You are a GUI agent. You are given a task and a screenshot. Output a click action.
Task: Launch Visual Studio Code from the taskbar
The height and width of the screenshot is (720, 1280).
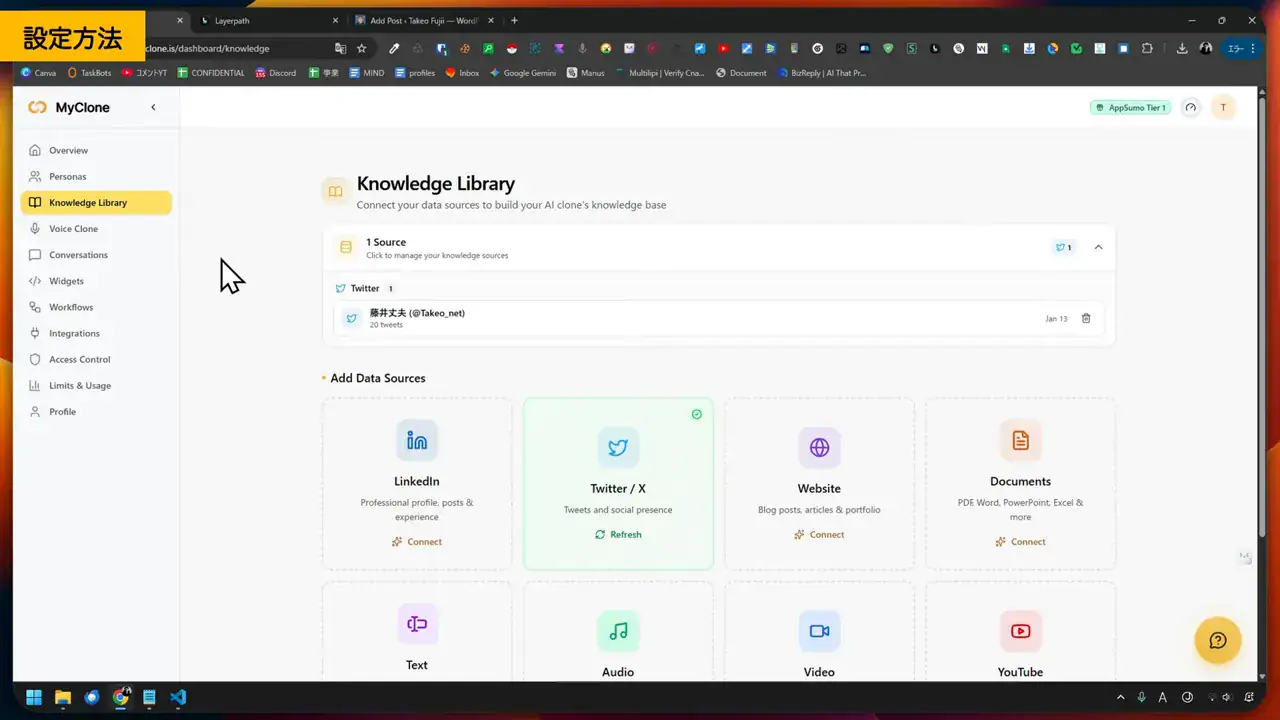[x=178, y=697]
